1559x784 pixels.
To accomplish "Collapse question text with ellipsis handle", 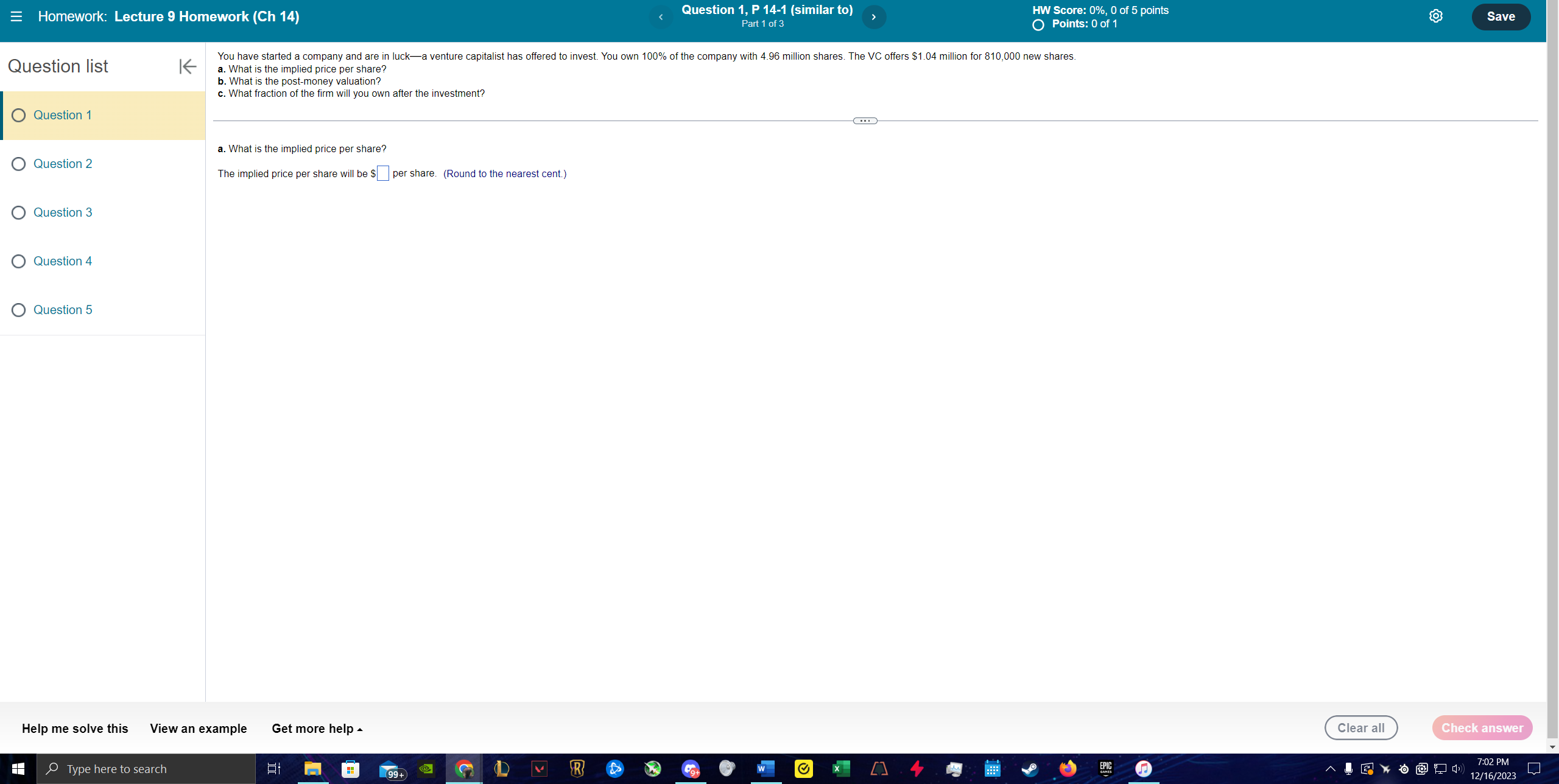I will (x=865, y=121).
